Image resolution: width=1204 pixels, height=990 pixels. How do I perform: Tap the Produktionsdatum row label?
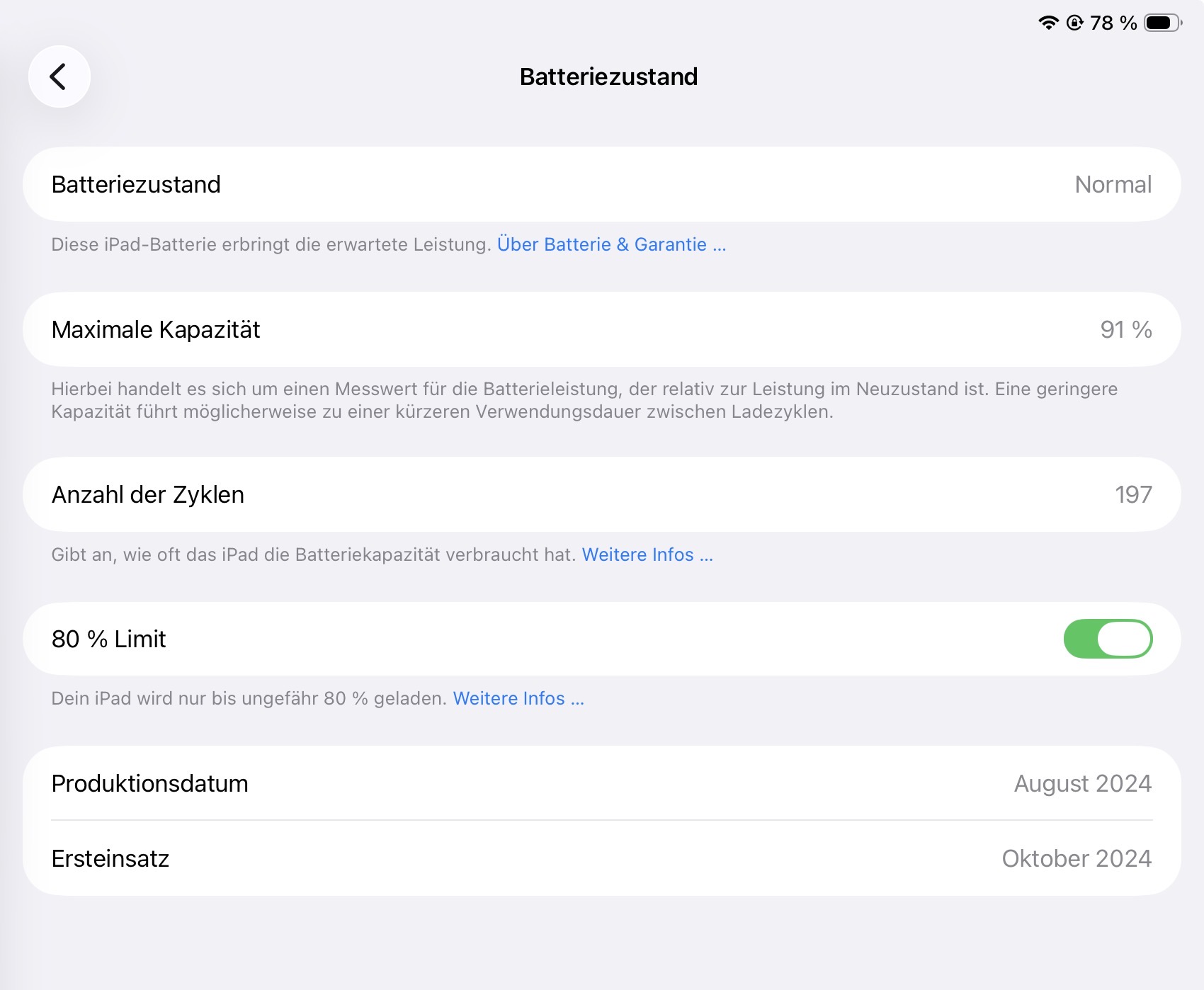coord(149,783)
